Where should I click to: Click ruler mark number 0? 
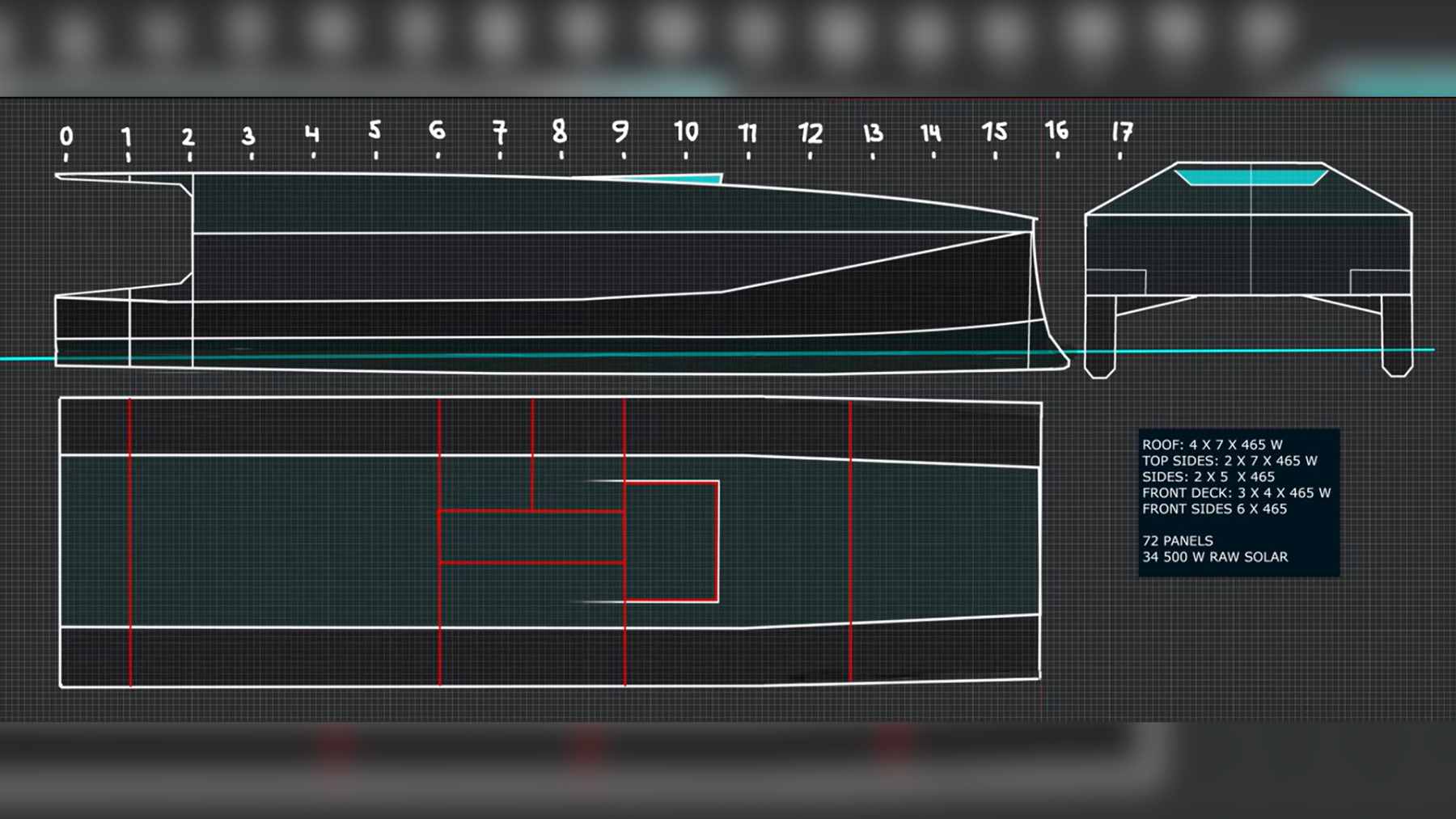(66, 137)
